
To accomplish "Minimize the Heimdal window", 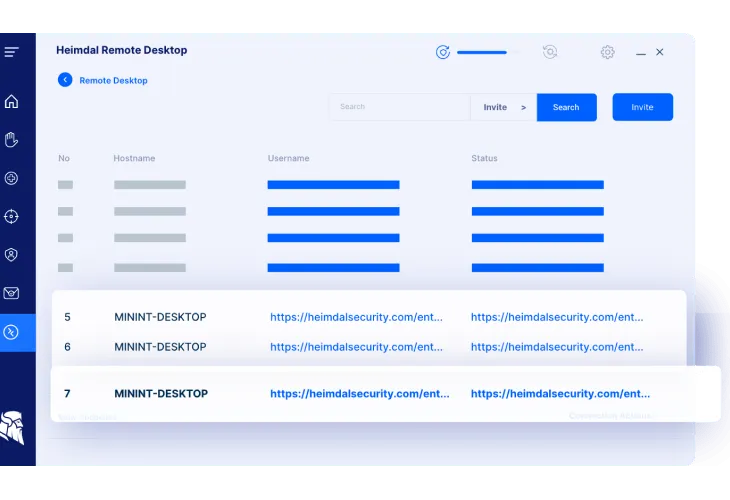I will (641, 53).
